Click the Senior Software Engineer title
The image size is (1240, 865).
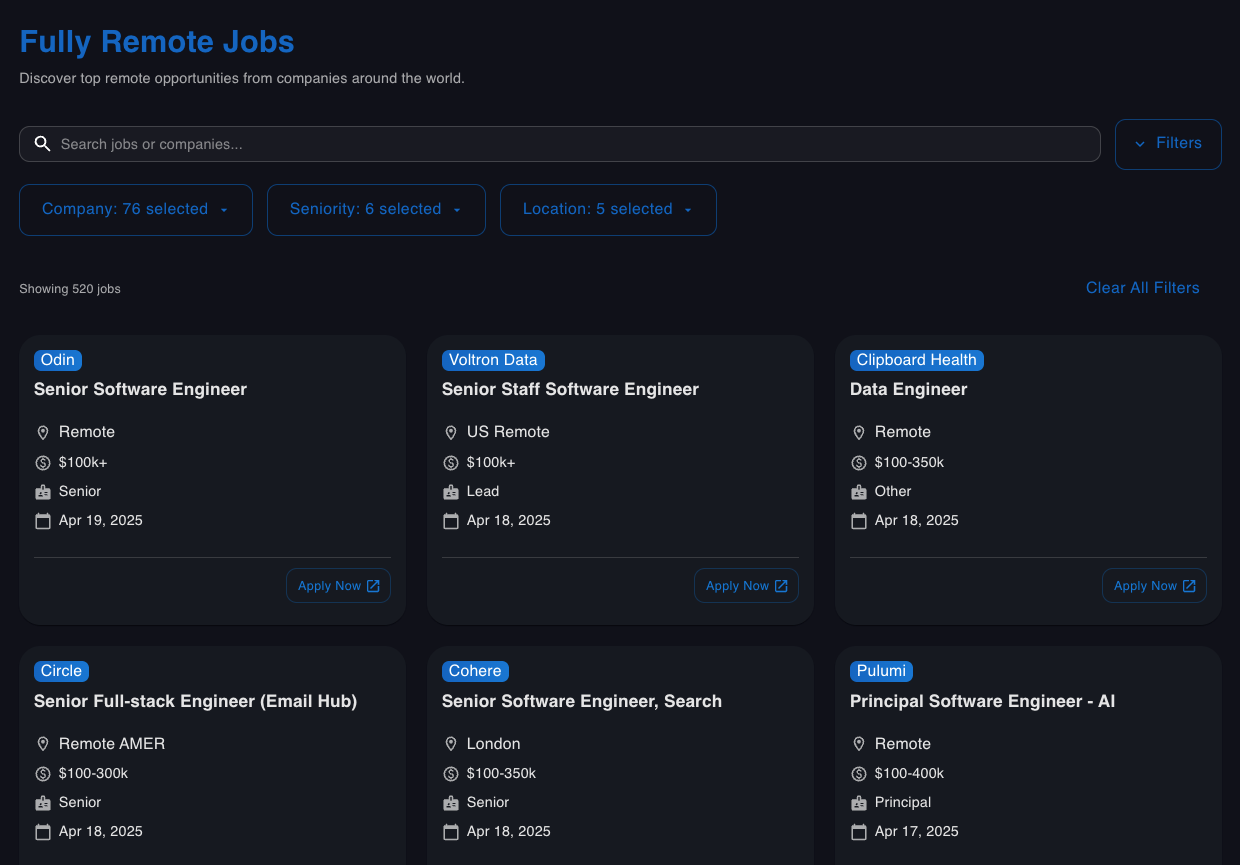pyautogui.click(x=140, y=390)
